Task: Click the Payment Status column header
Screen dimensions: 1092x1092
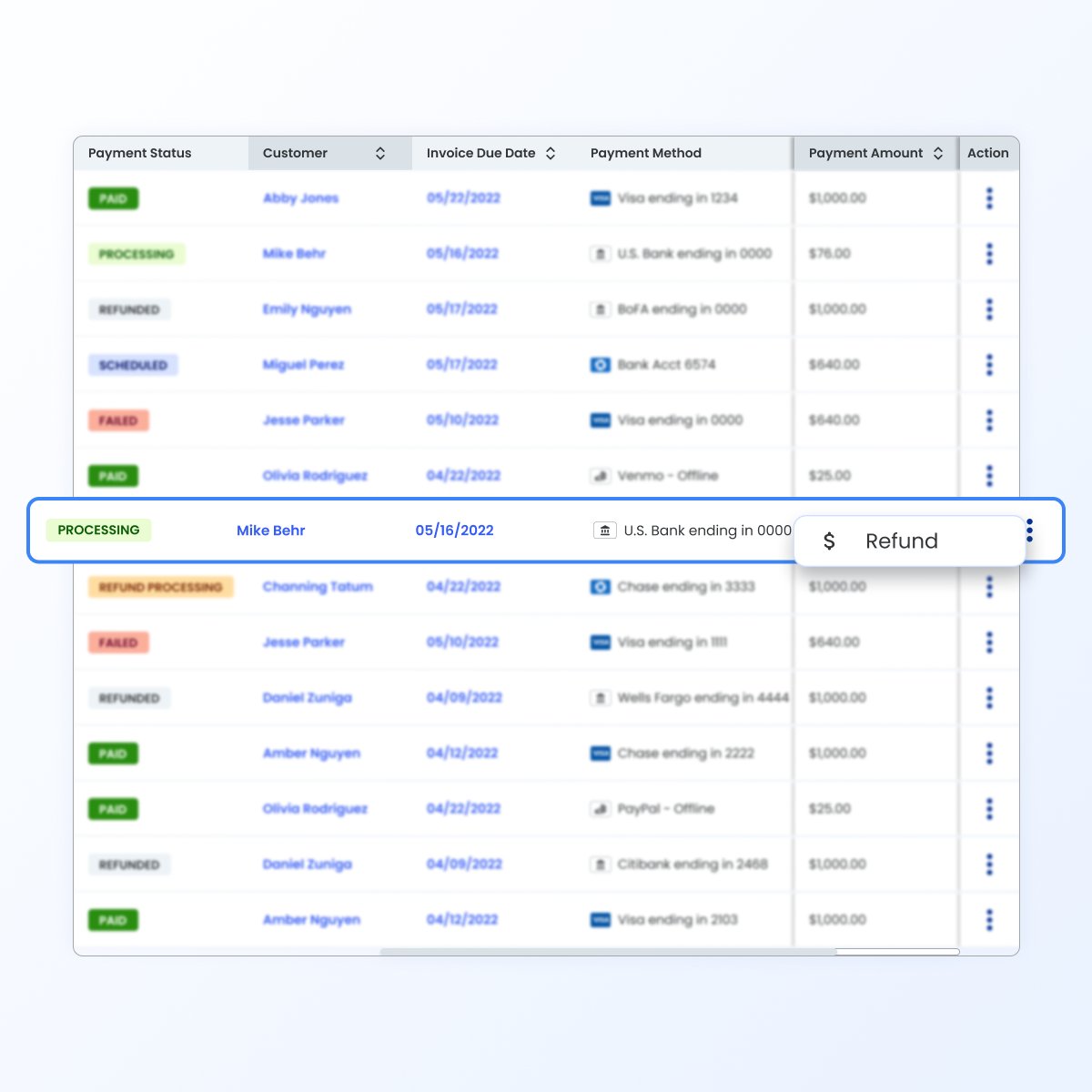Action: coord(140,153)
